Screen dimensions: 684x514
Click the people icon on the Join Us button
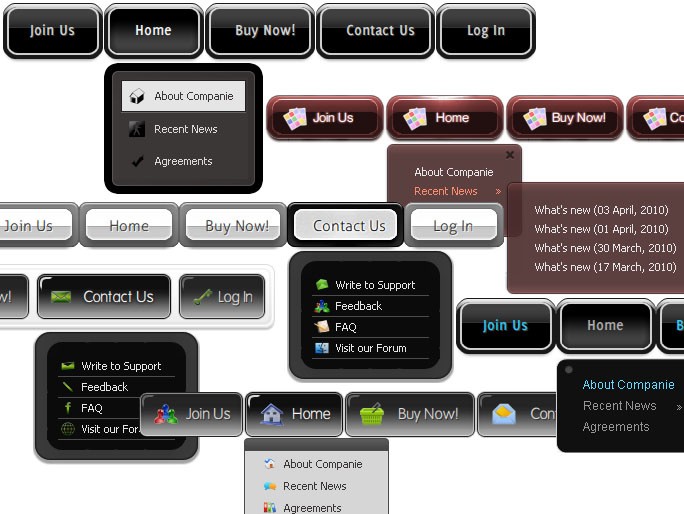pyautogui.click(x=166, y=414)
